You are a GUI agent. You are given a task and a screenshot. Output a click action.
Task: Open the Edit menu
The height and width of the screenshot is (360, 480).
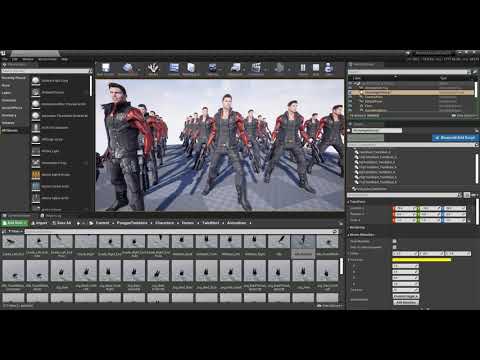(15, 59)
